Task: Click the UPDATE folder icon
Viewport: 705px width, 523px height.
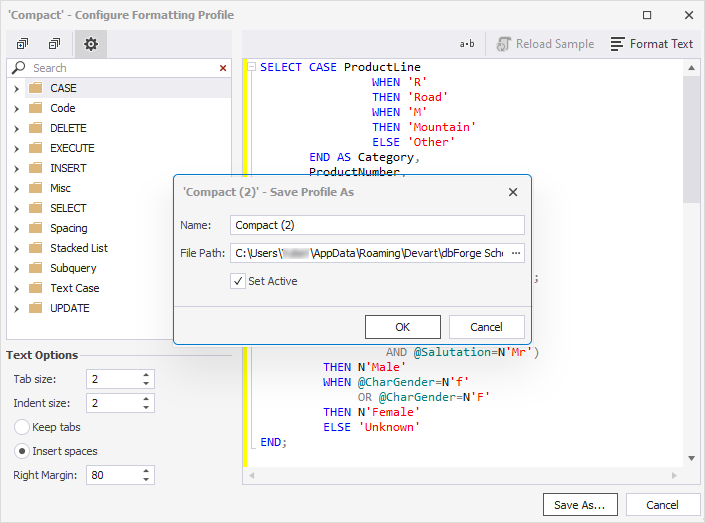Action: 36,308
